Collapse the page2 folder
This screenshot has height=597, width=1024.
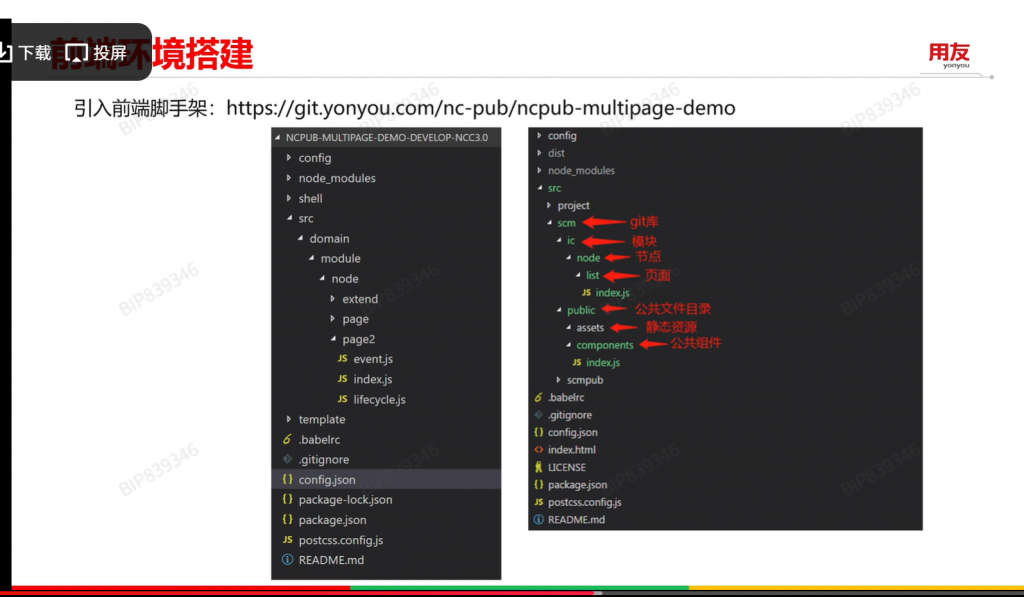click(x=333, y=339)
